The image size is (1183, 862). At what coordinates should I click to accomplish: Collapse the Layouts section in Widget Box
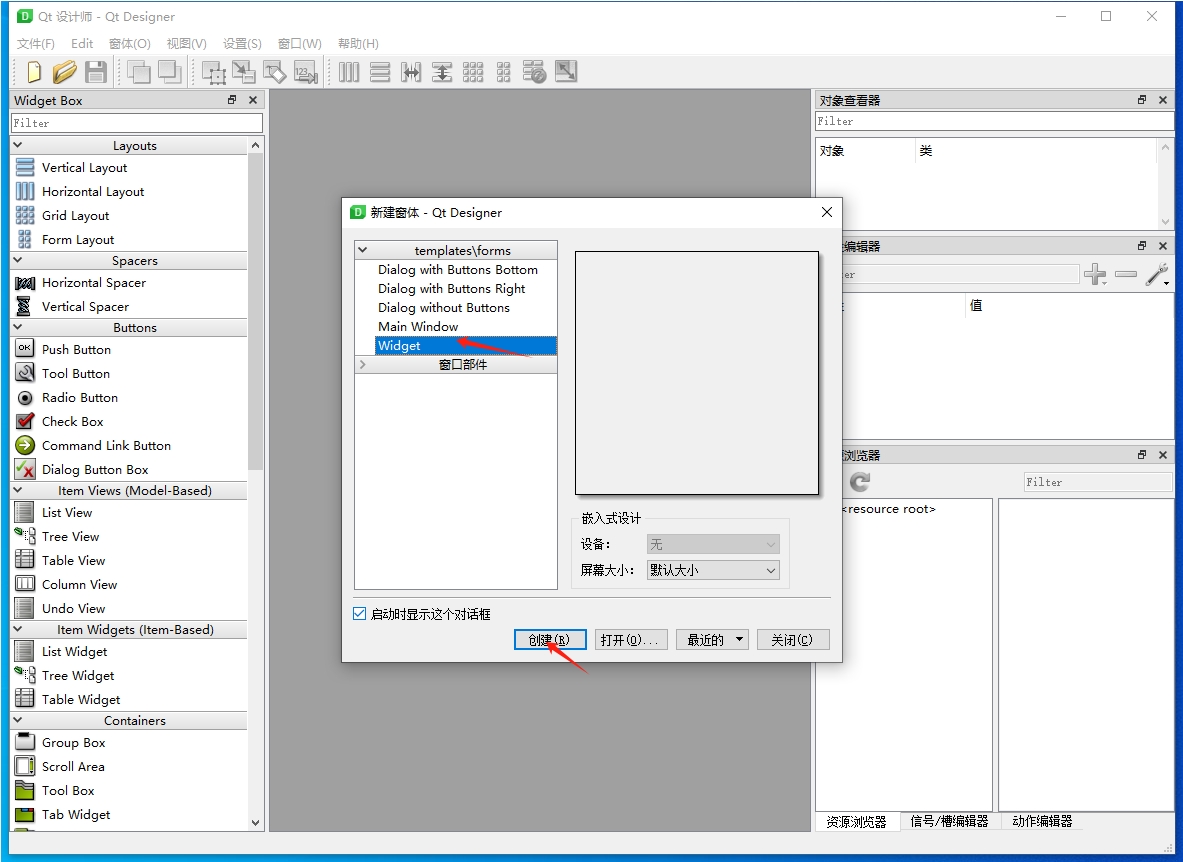[x=18, y=145]
